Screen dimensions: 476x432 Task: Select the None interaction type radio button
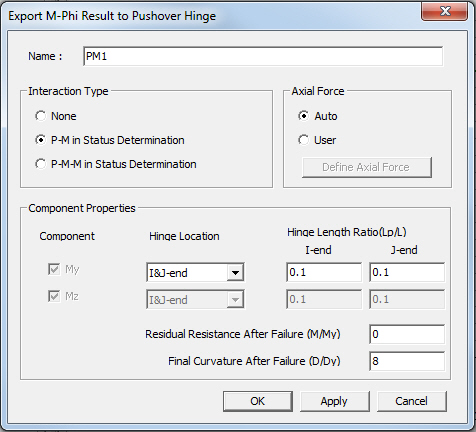tap(41, 116)
